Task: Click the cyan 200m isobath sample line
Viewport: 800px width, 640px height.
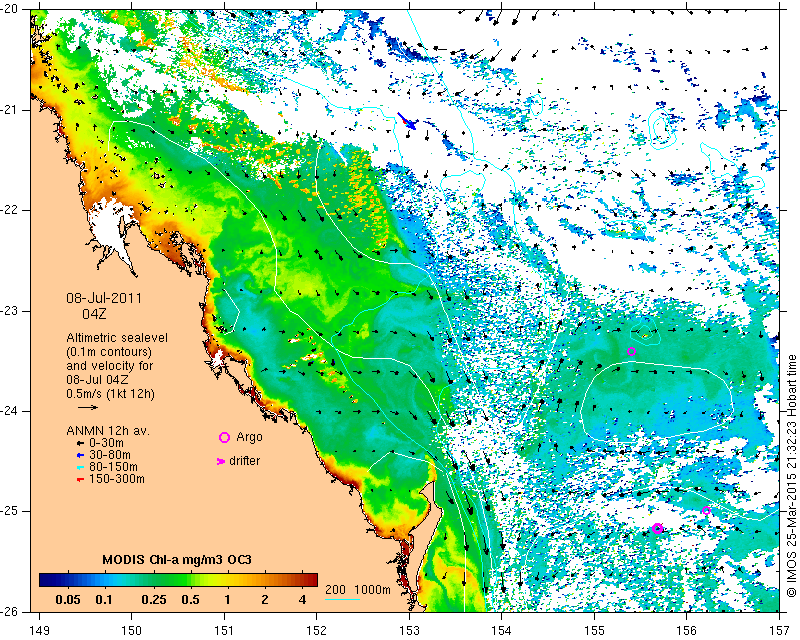Action: coord(342,600)
